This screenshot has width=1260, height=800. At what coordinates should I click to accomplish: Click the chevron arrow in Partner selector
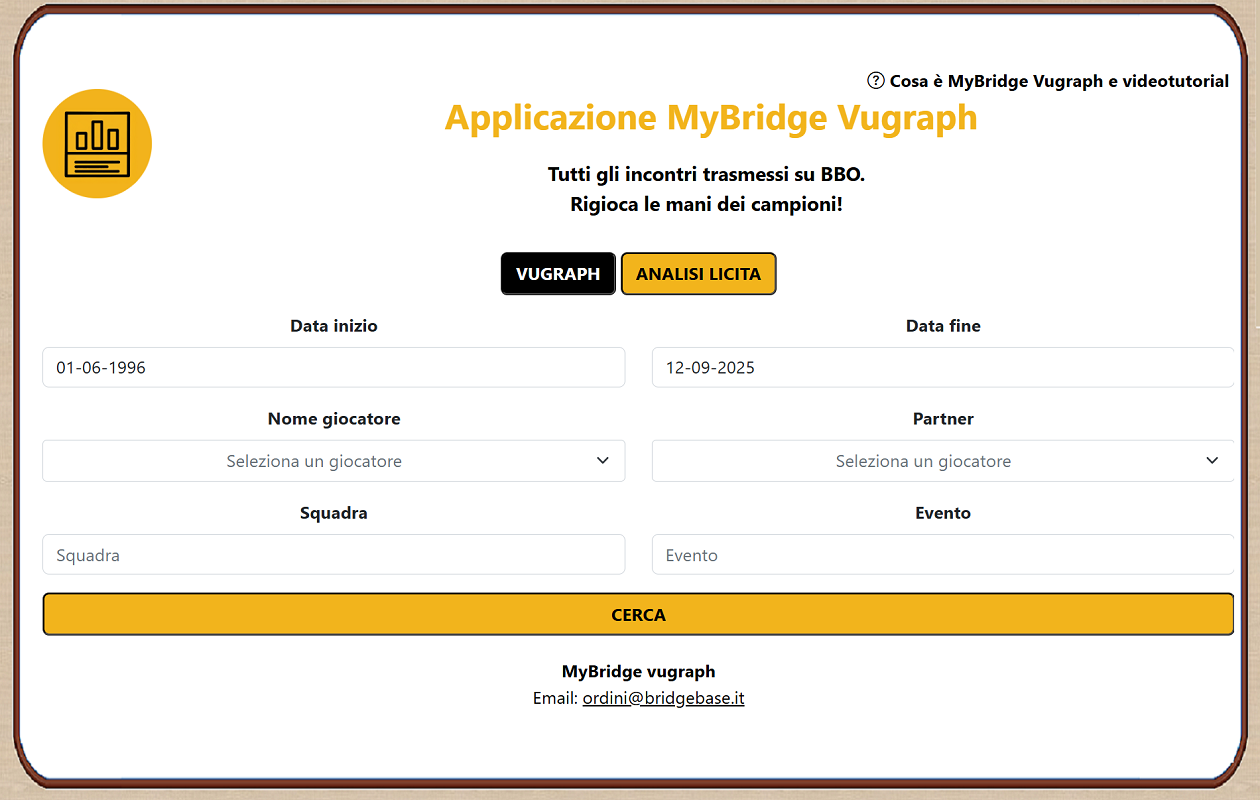[x=1212, y=461]
